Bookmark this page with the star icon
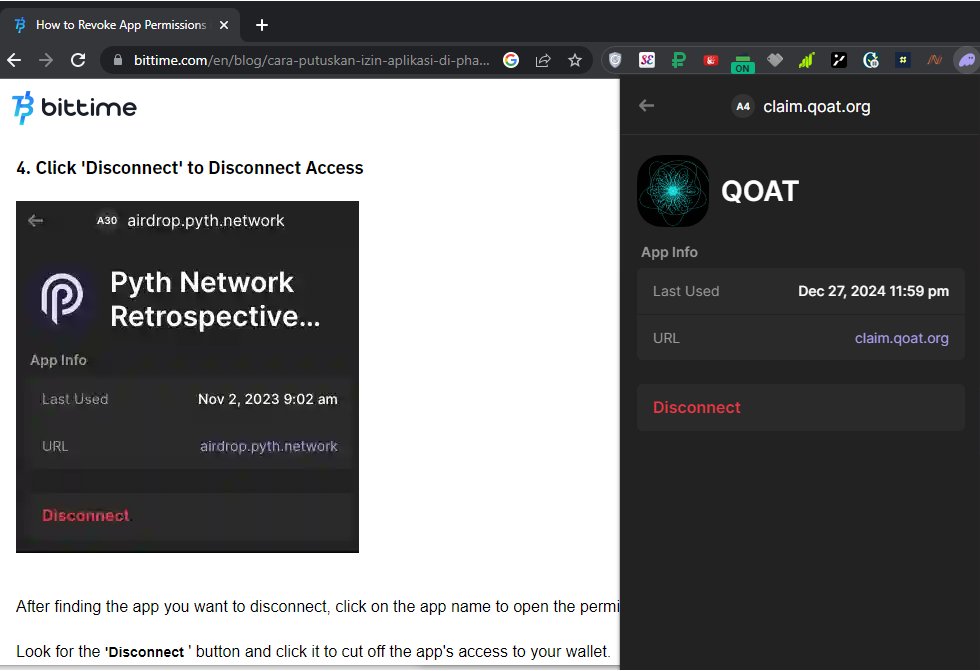The width and height of the screenshot is (980, 671). coord(575,60)
